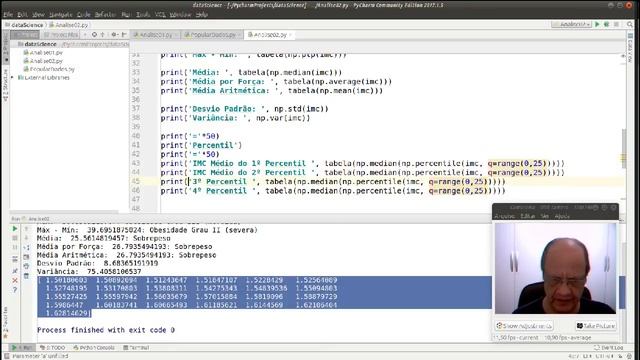Open the Navigate menu
This screenshot has height=360, width=640.
[60, 14]
